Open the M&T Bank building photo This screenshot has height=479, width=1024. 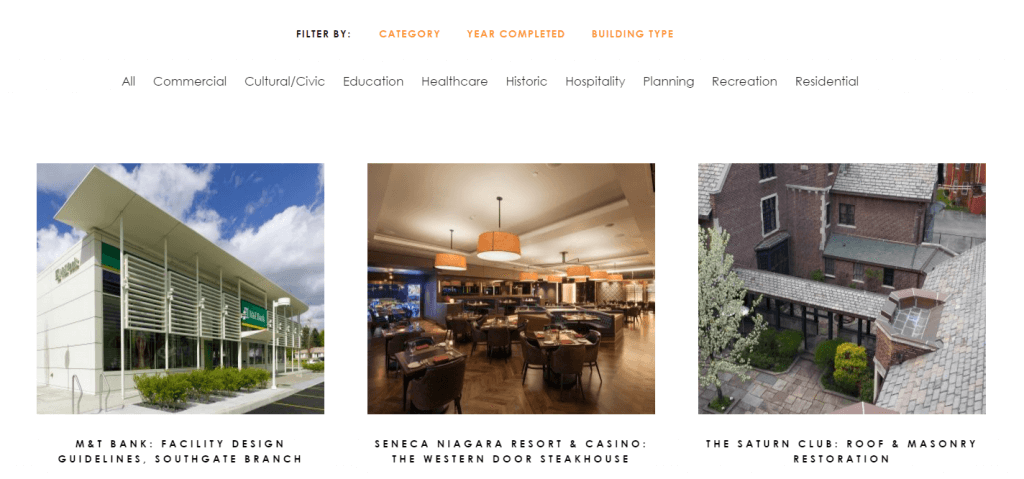pos(180,288)
